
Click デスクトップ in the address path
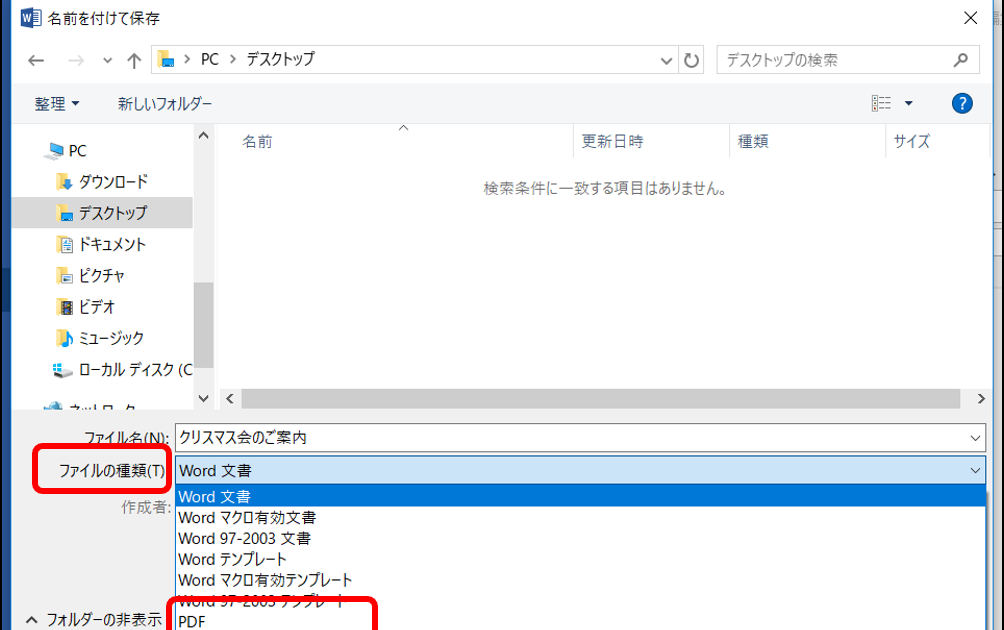[280, 60]
